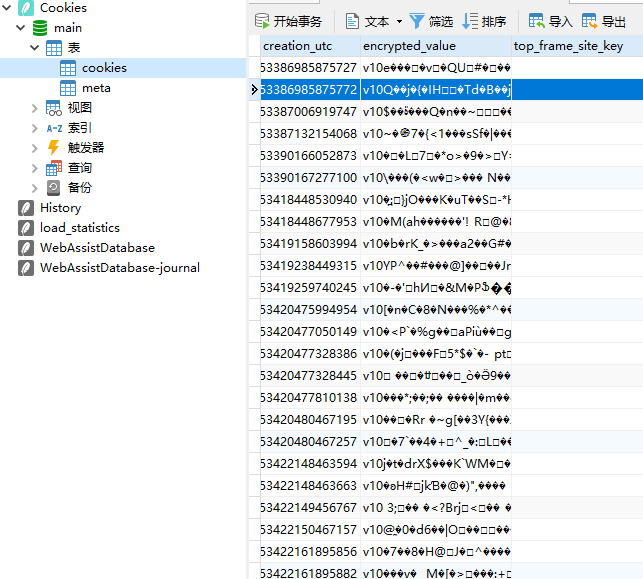Click the encrypted_value column header
Image resolution: width=643 pixels, height=579 pixels.
[x=436, y=46]
